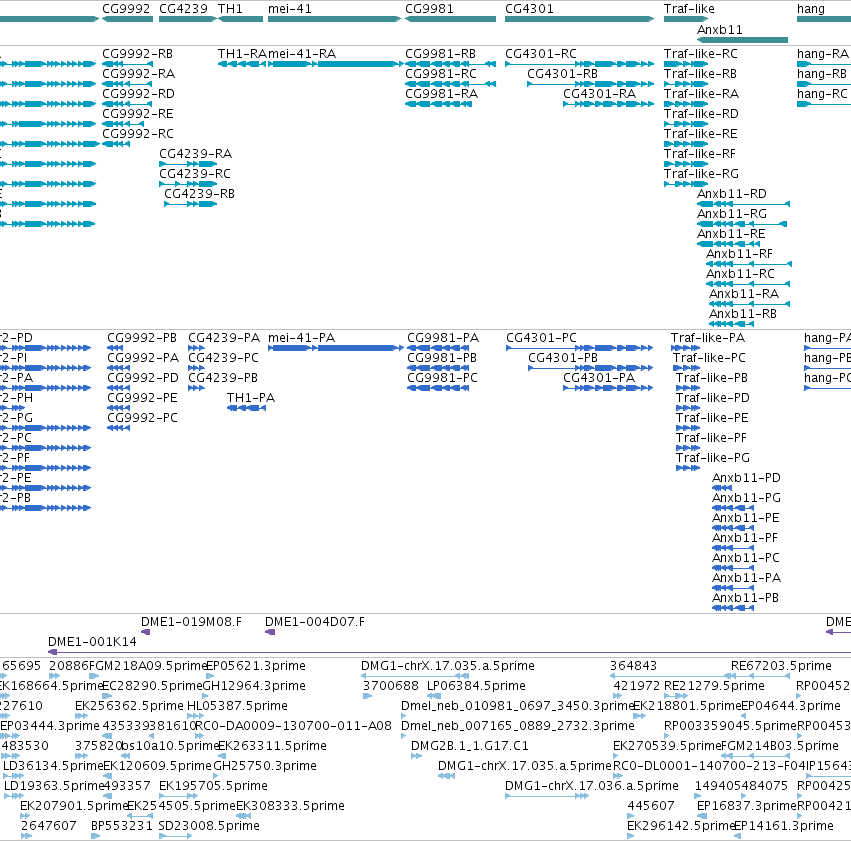Open EST RE21279.5prime
This screenshot has width=851, height=841.
(x=714, y=686)
